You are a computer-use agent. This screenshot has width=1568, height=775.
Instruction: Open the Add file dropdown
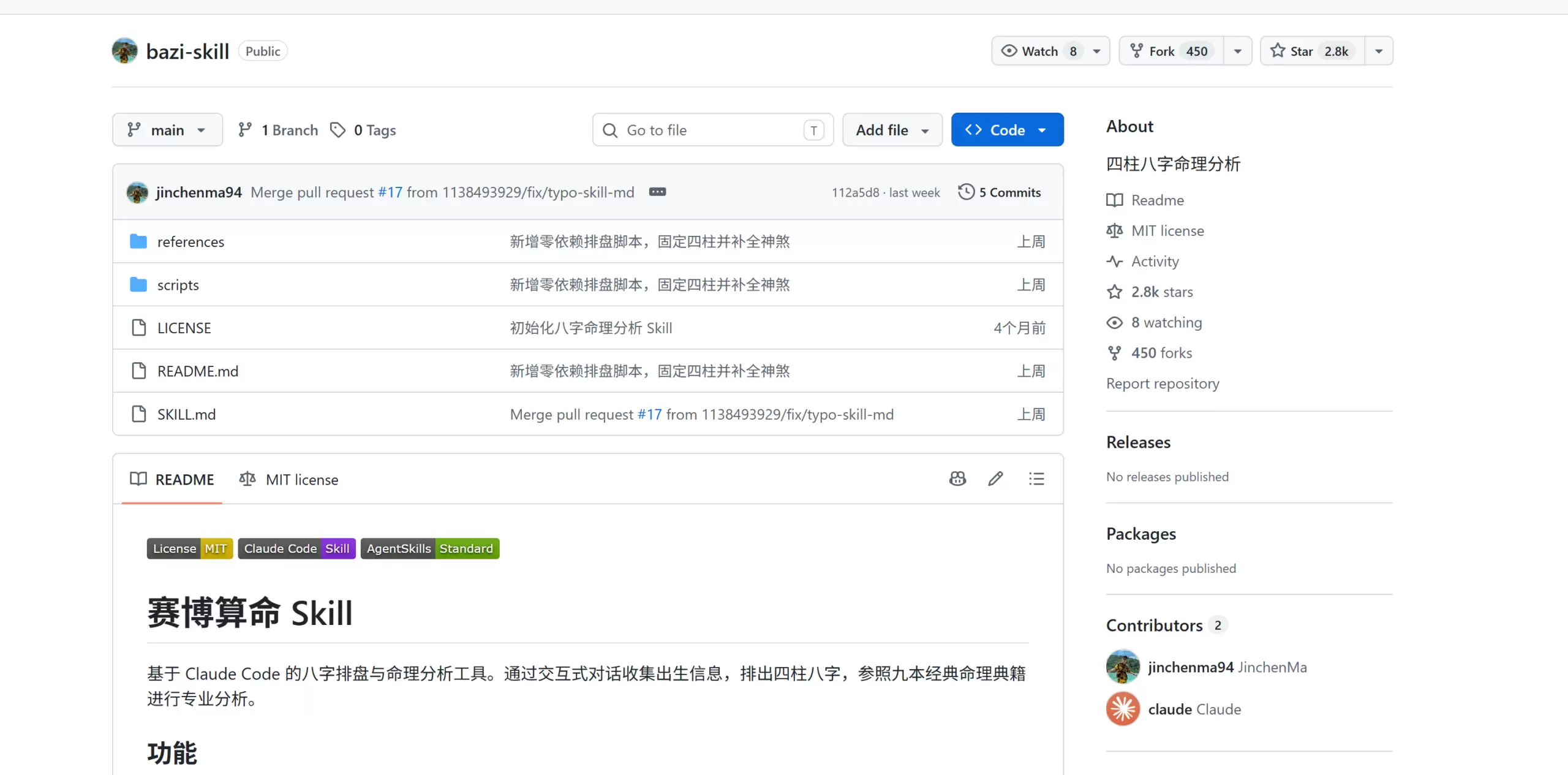coord(892,130)
